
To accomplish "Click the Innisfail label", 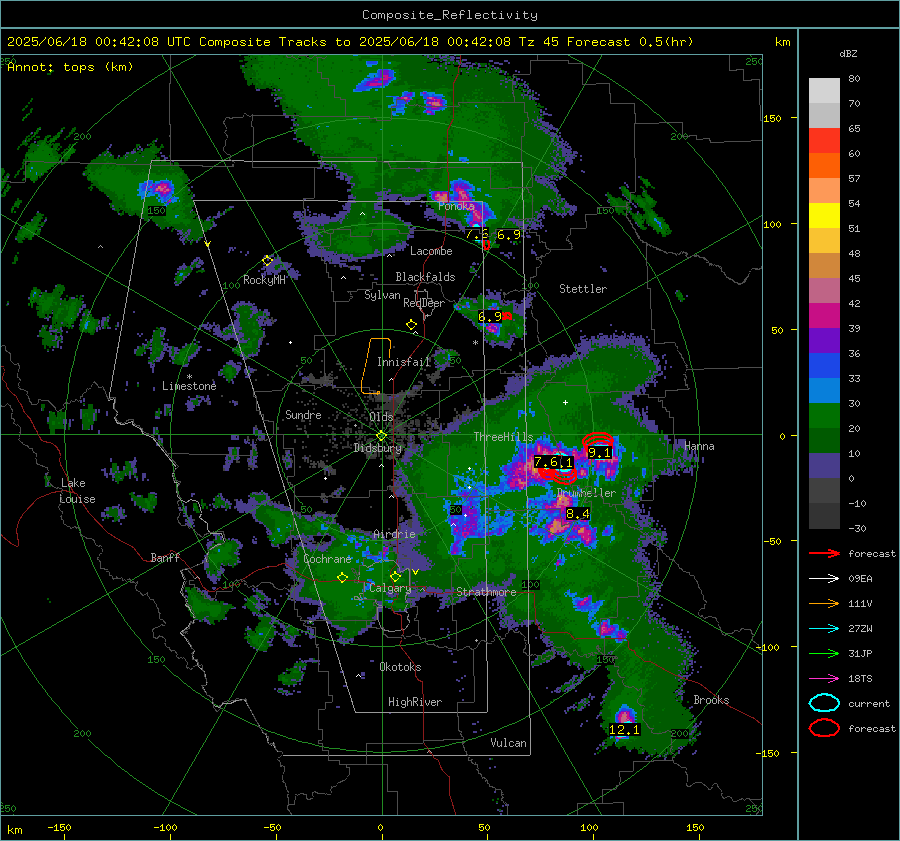I will [404, 362].
